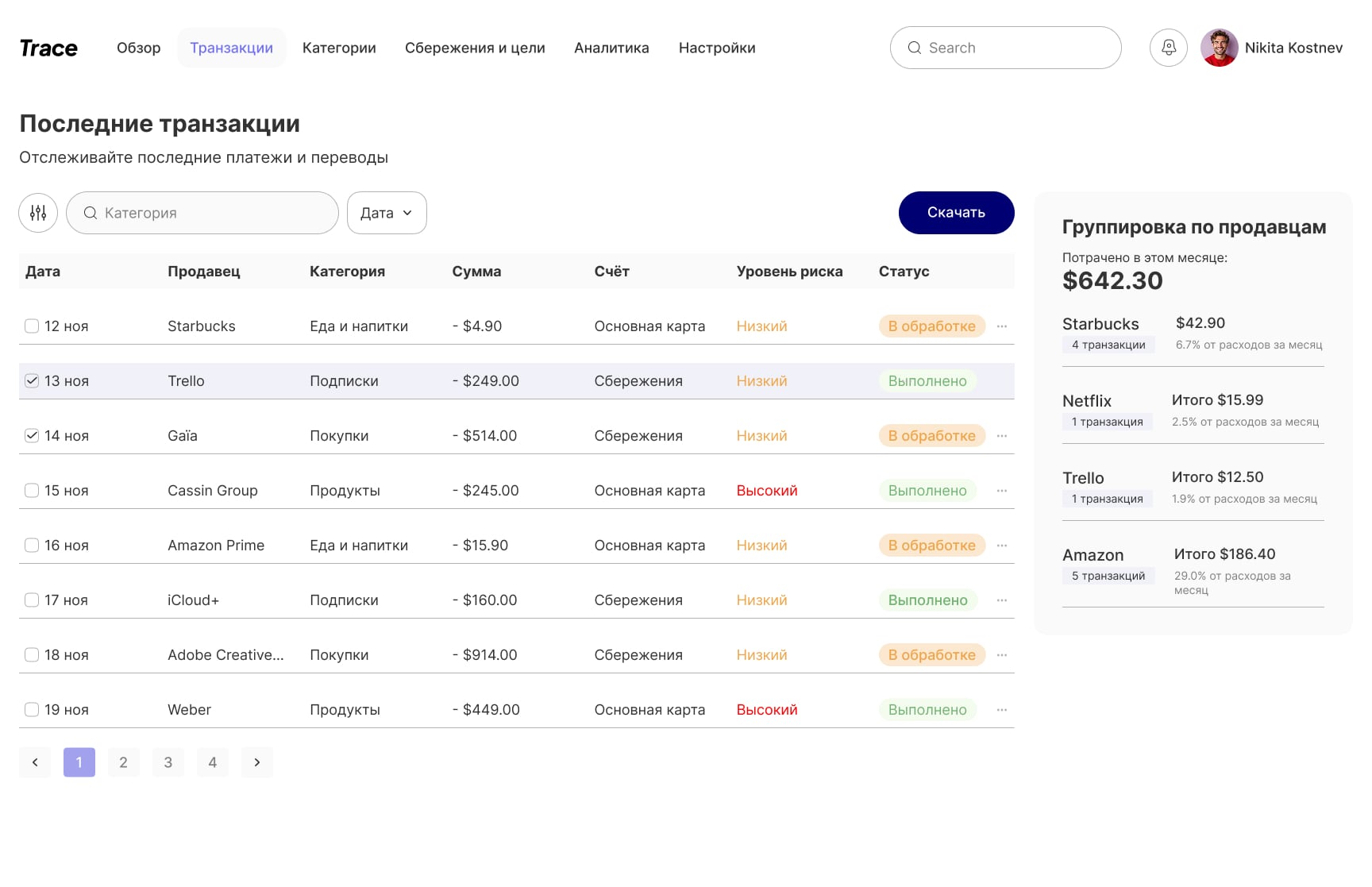
Task: Focus the top Search input field
Action: [1006, 48]
